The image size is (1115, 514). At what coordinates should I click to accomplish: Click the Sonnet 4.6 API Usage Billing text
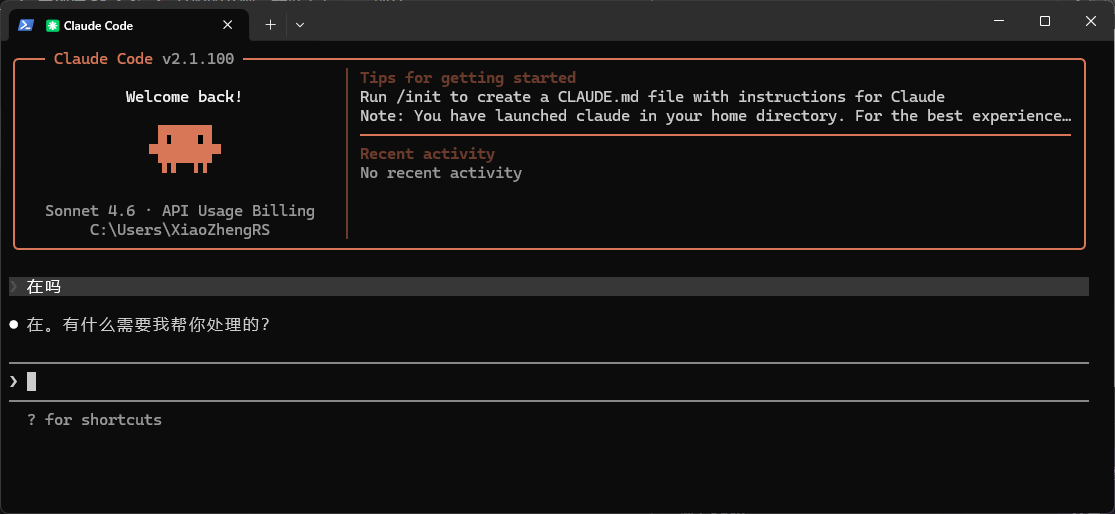point(180,211)
